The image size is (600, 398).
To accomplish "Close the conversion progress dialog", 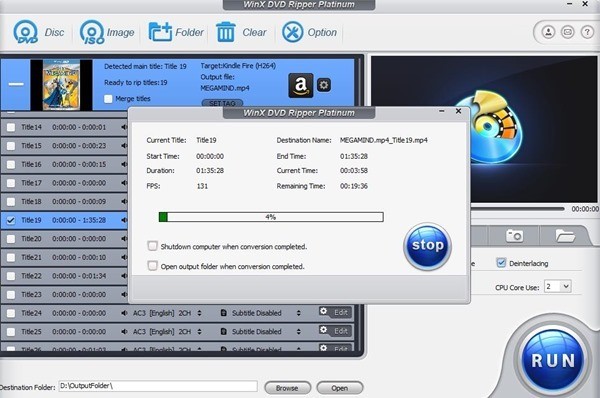I will [x=458, y=111].
